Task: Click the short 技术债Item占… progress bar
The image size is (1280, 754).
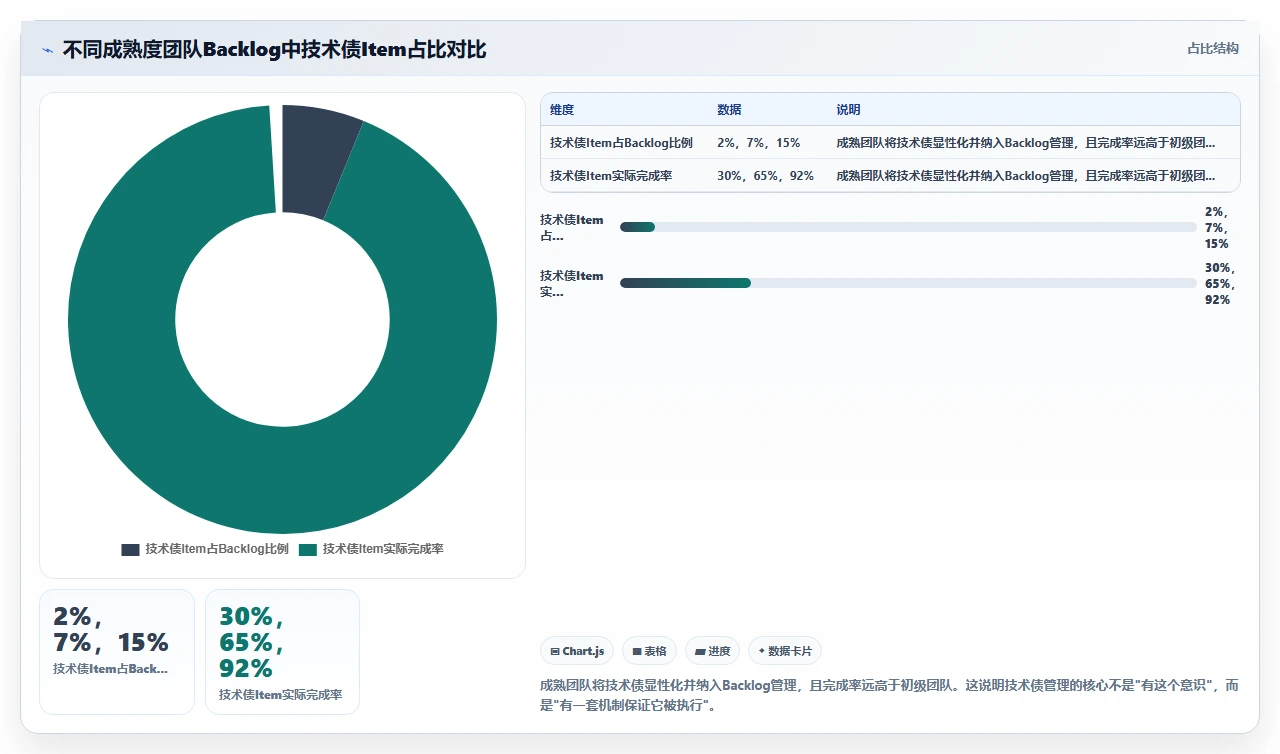Action: pos(908,227)
